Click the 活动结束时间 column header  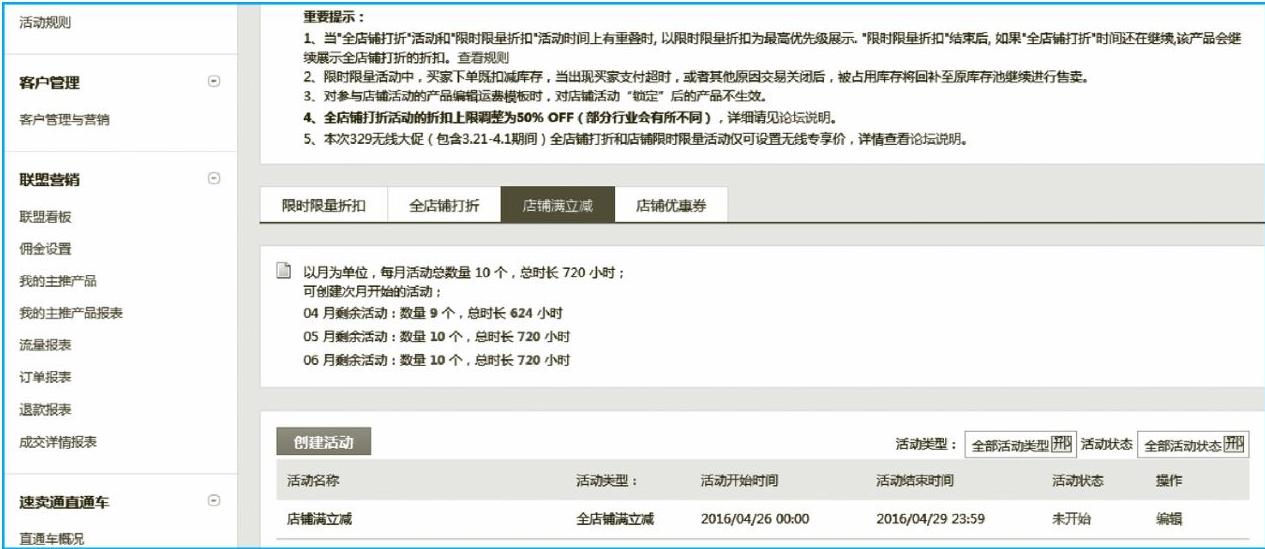coord(915,481)
